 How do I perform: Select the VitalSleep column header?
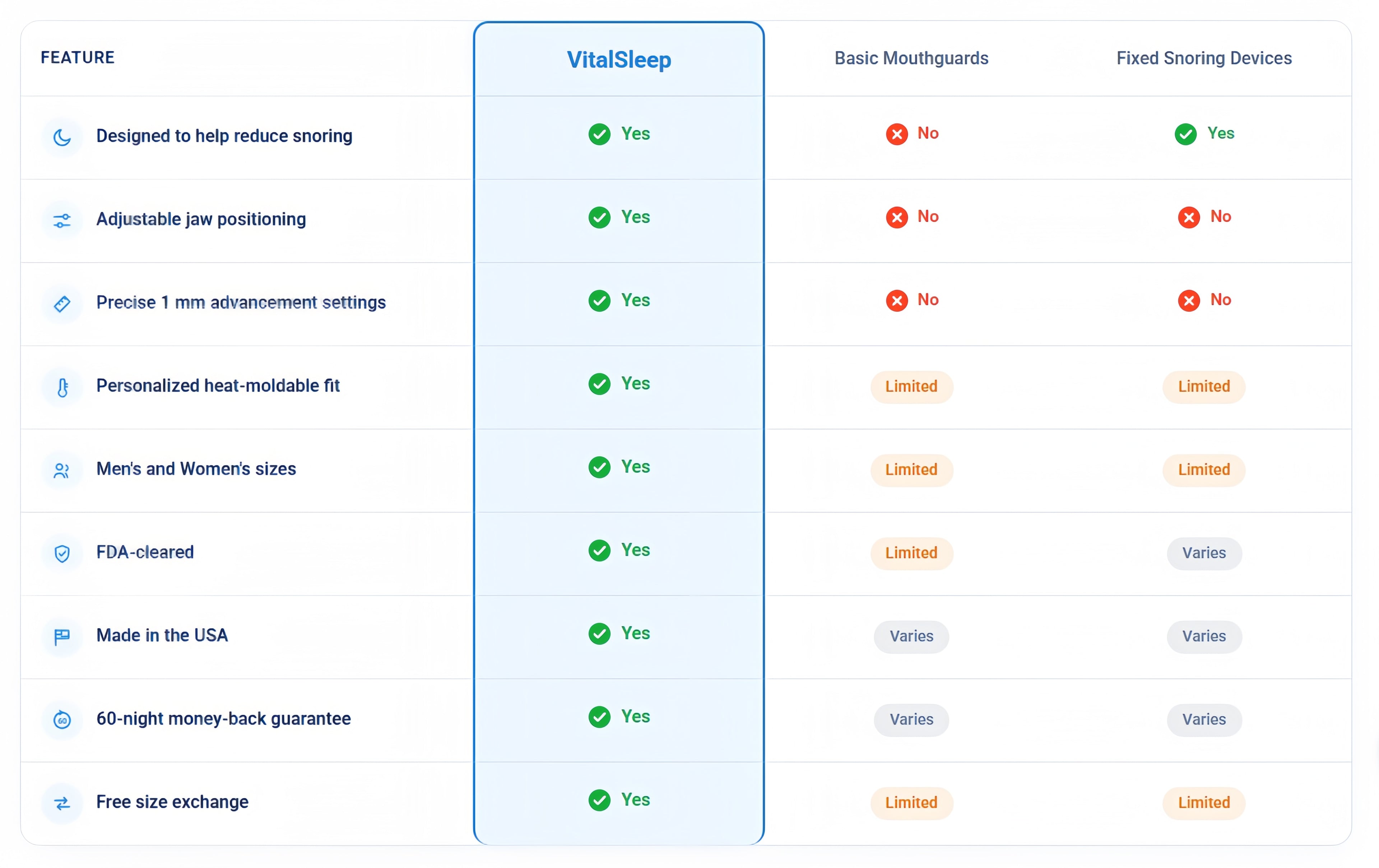(x=618, y=60)
